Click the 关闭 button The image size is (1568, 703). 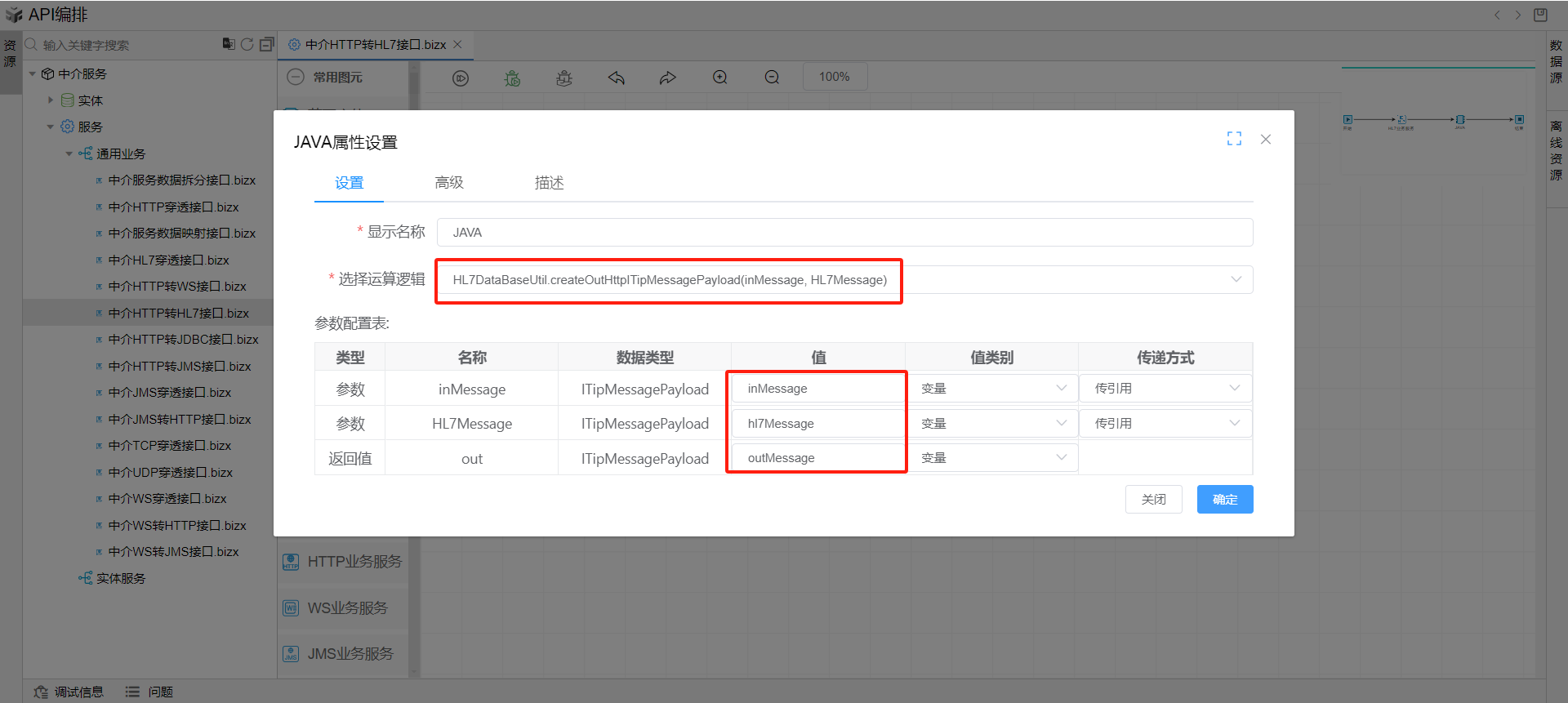1153,499
